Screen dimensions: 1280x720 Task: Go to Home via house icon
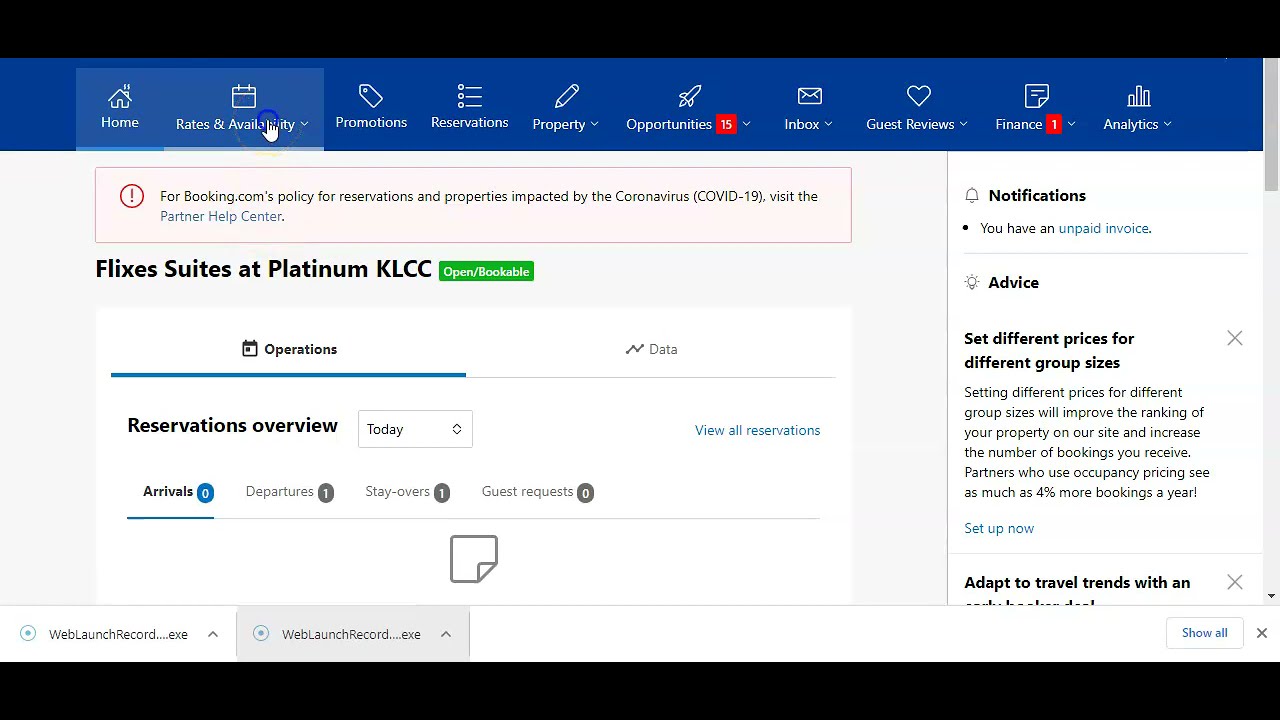tap(120, 97)
